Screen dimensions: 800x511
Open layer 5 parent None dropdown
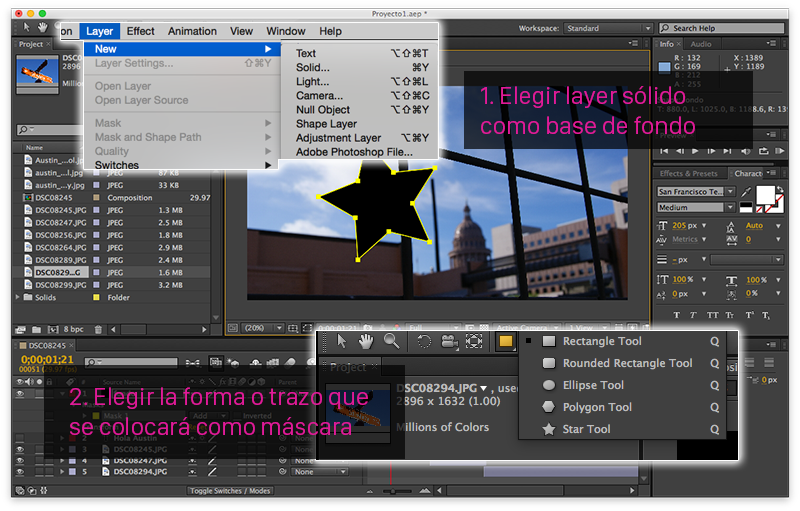point(319,472)
